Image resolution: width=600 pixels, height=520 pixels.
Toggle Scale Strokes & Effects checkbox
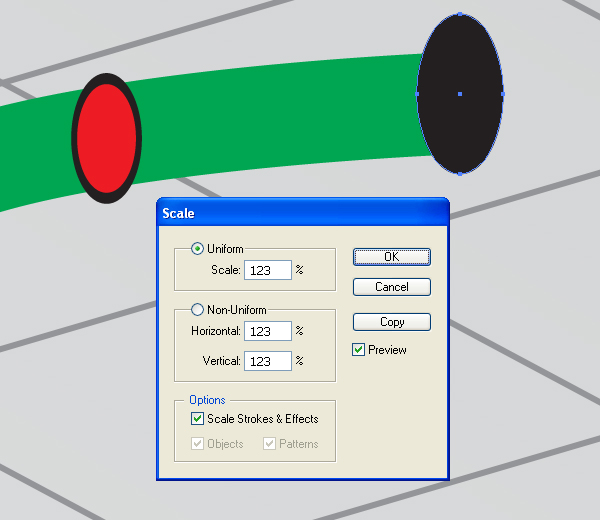[x=197, y=419]
